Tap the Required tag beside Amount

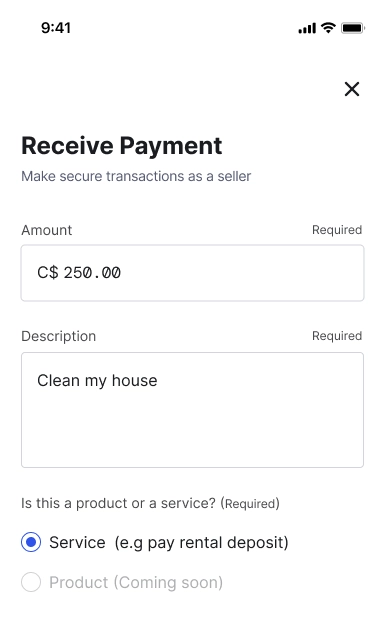click(x=337, y=230)
